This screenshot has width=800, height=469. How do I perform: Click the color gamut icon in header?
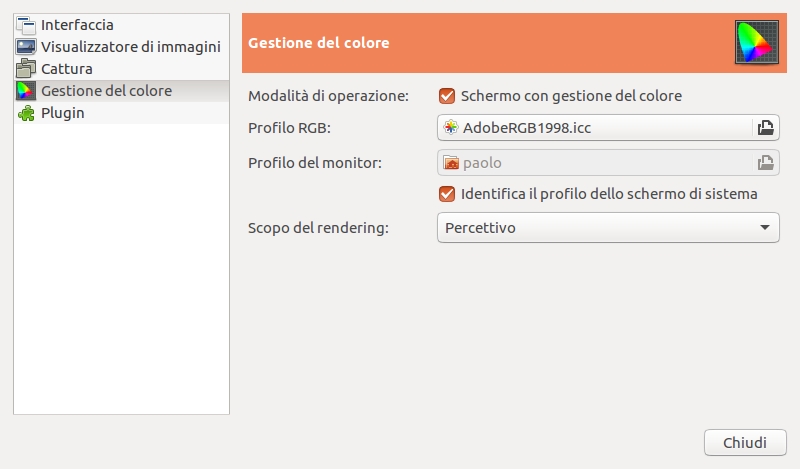click(757, 42)
